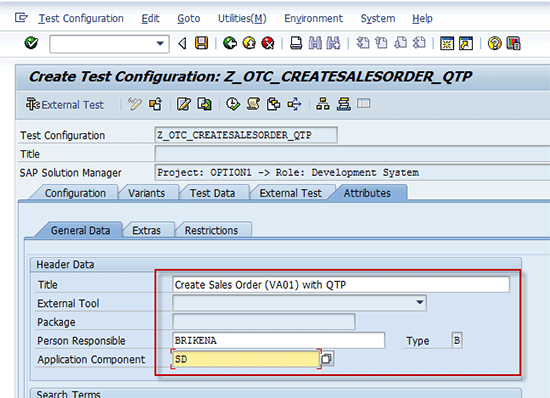The height and width of the screenshot is (398, 550).
Task: Click the grey layout panel icon
Action: coord(363,103)
